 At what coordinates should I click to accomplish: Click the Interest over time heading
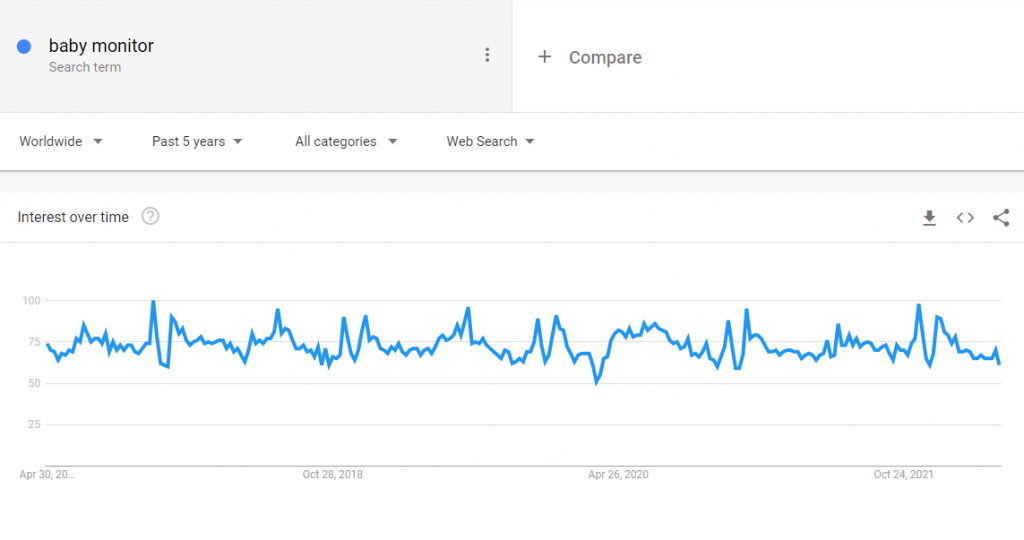coord(73,217)
